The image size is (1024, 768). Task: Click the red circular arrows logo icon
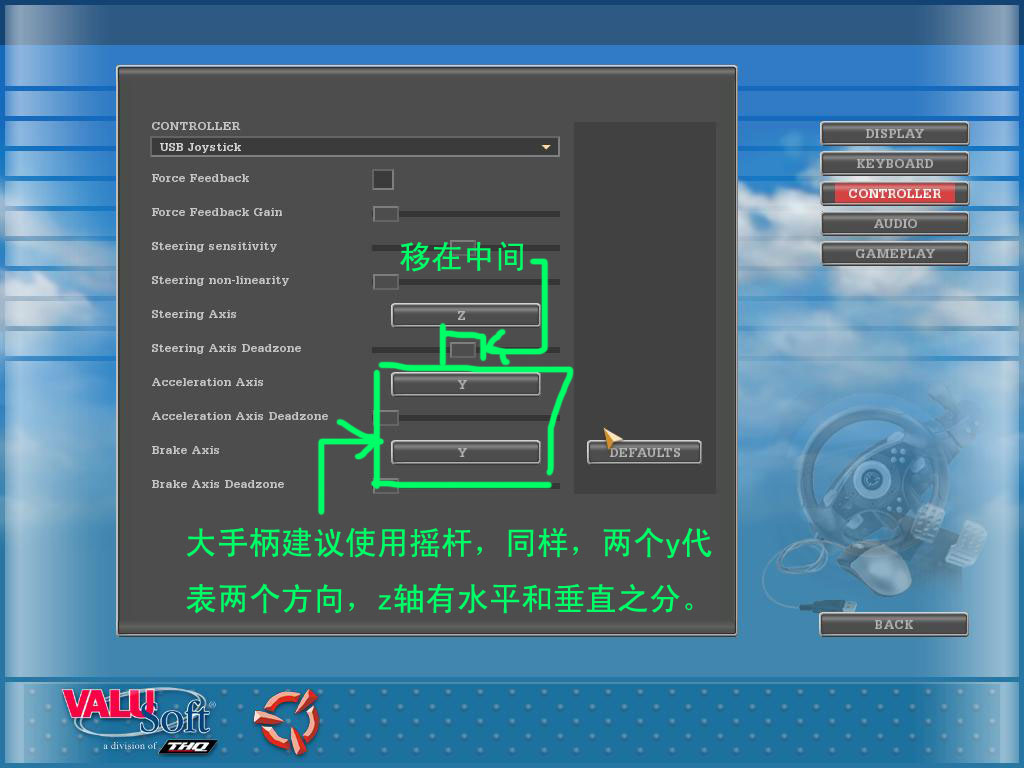pyautogui.click(x=285, y=718)
